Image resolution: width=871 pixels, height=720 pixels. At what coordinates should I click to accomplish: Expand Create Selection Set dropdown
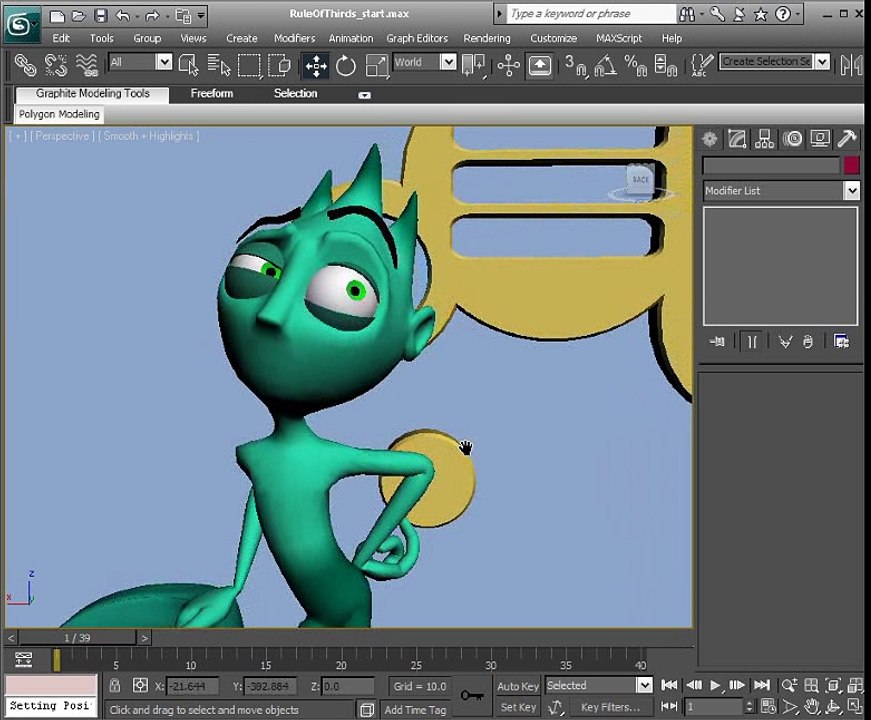(822, 61)
